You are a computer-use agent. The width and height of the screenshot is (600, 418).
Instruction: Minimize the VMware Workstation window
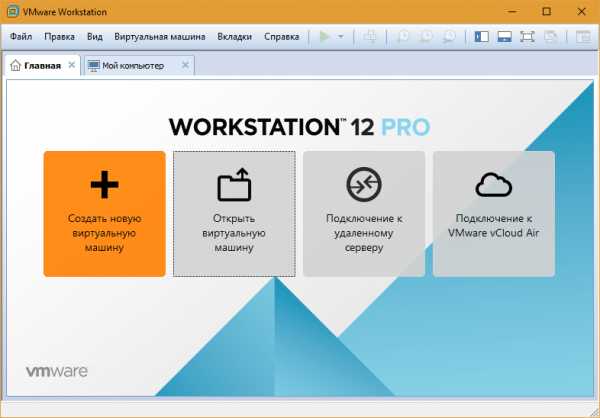[512, 11]
